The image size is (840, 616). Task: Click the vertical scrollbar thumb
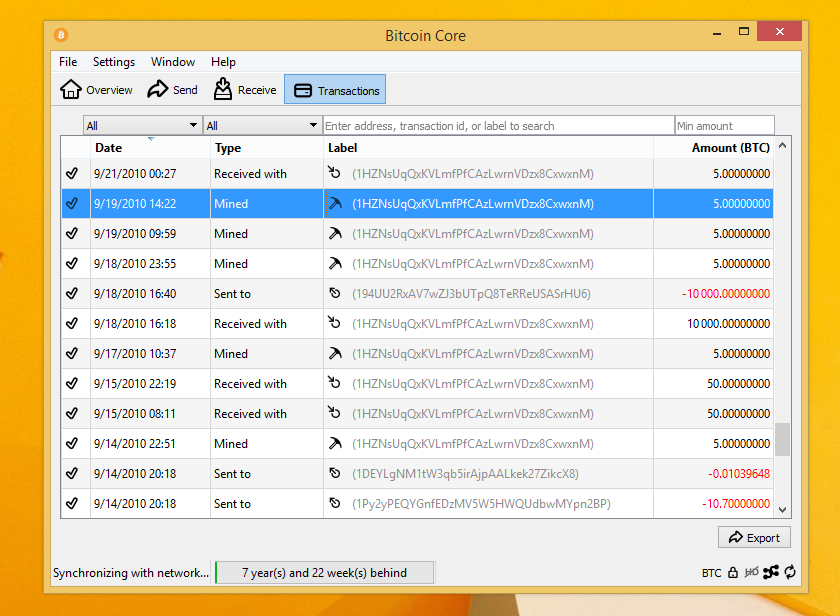(782, 439)
